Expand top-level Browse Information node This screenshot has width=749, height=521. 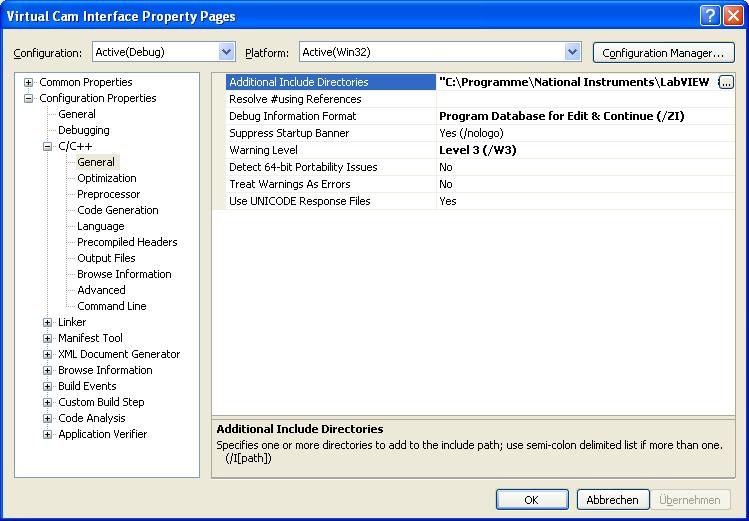47,371
